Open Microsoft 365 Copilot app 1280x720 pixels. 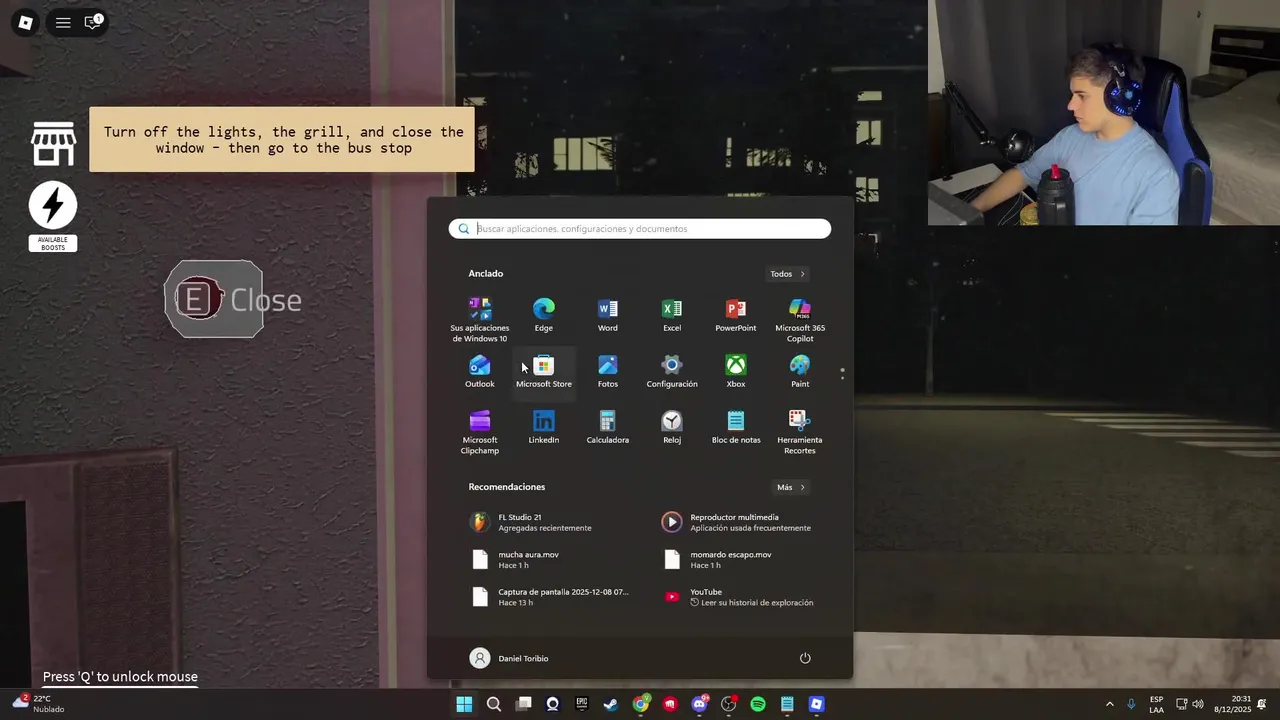(x=800, y=320)
